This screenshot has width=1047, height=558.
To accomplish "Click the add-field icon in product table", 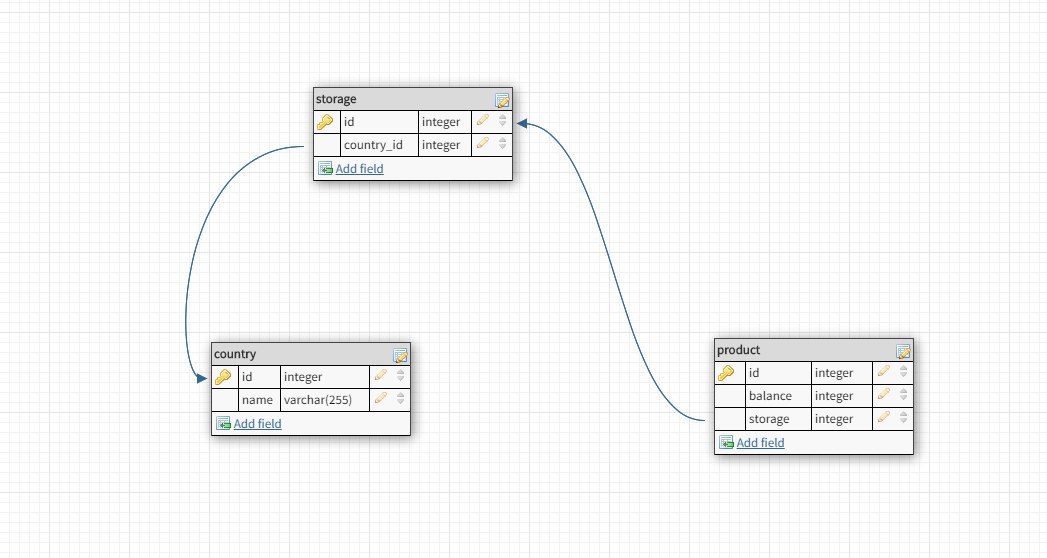I will pyautogui.click(x=726, y=442).
